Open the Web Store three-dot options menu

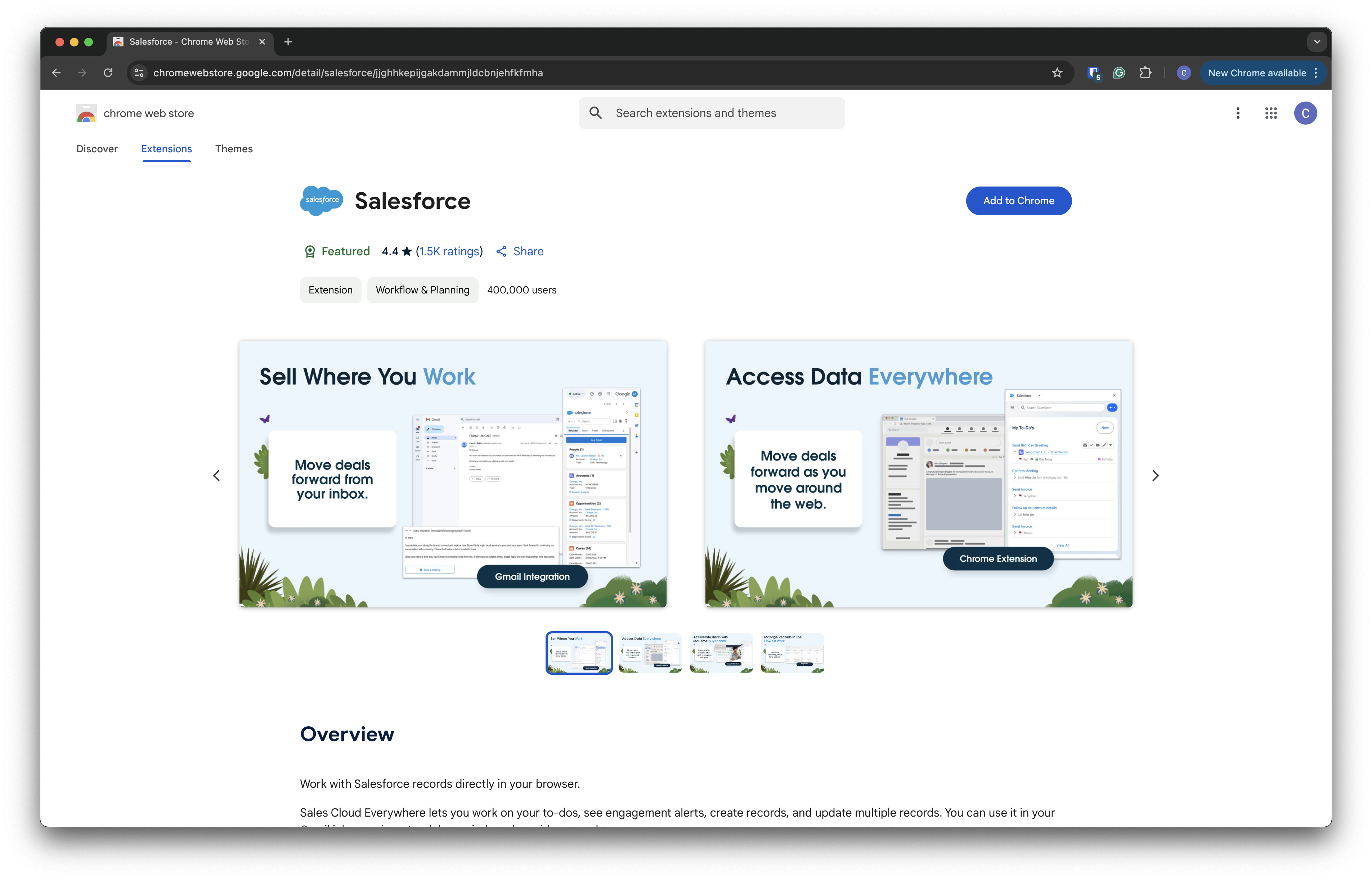pos(1238,113)
